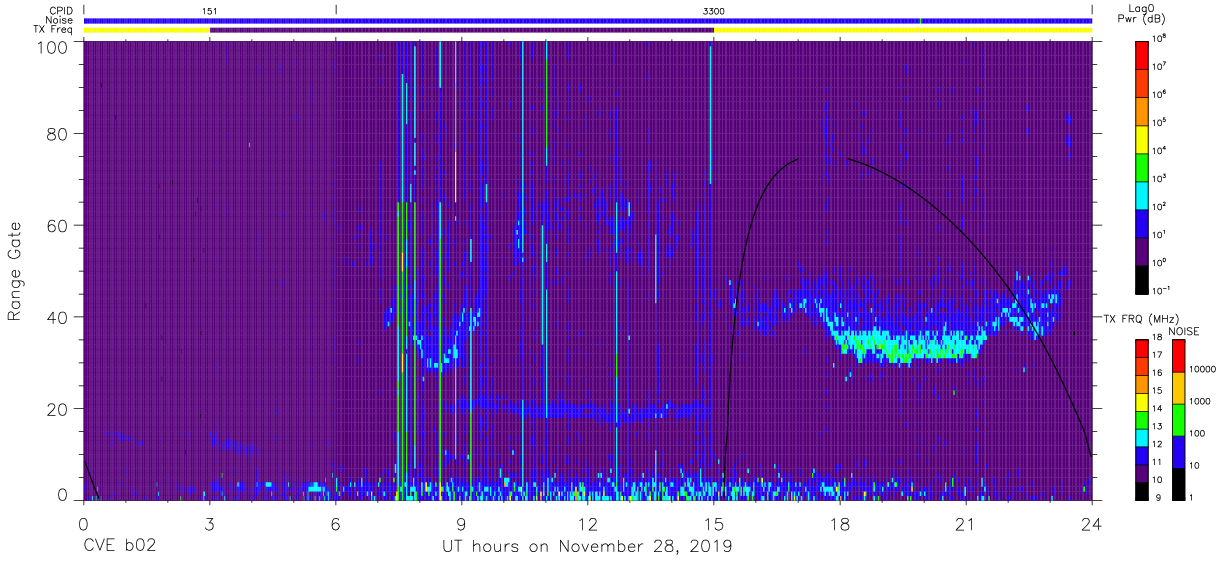Click the blue Noise bar at the top

[588, 20]
